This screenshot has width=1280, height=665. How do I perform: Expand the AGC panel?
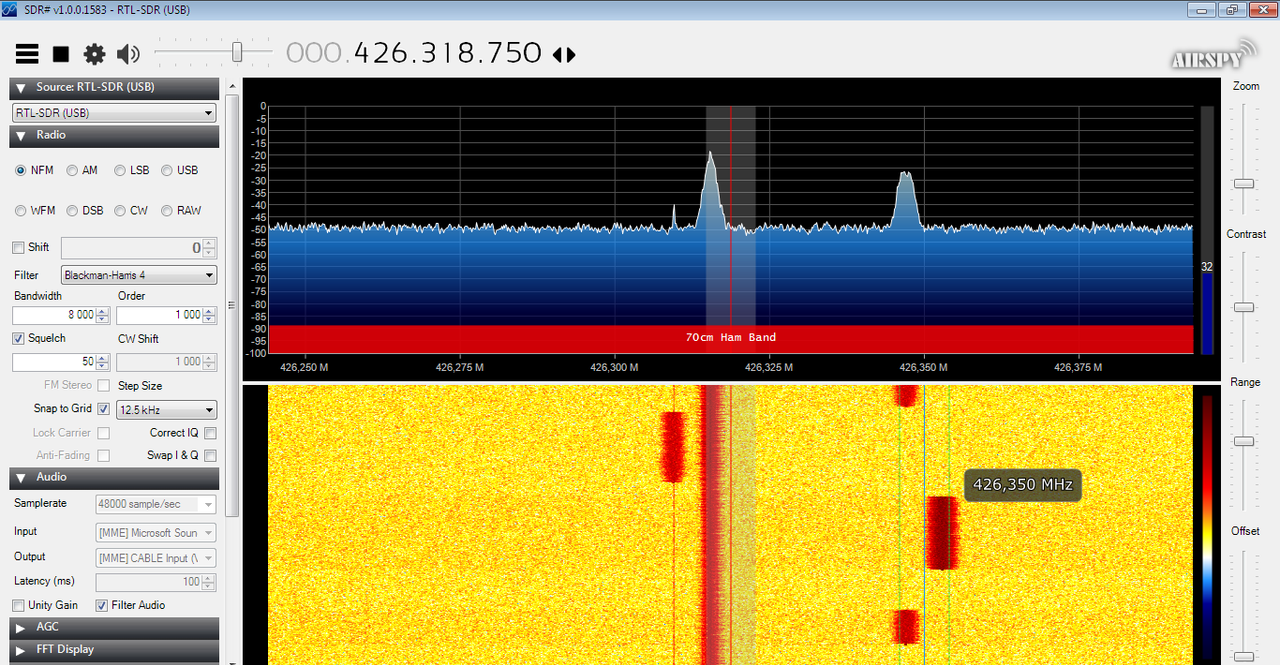click(114, 628)
